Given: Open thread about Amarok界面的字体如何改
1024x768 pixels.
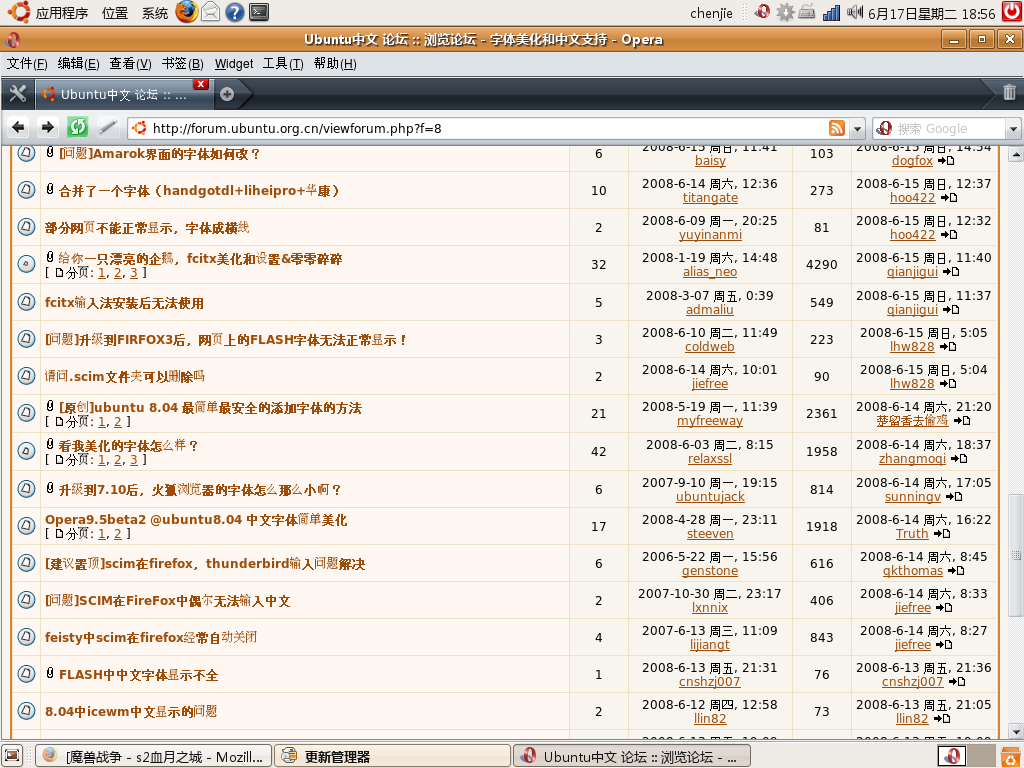Looking at the screenshot, I should (159, 154).
